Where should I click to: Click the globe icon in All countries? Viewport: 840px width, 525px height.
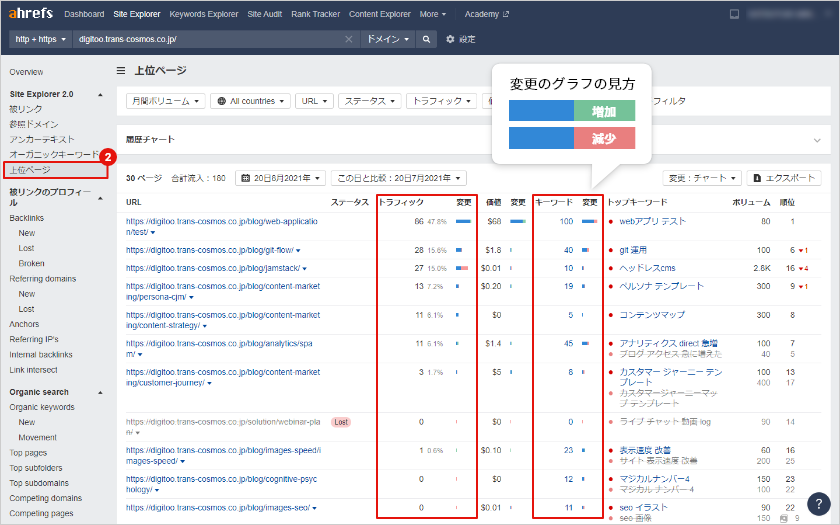222,101
